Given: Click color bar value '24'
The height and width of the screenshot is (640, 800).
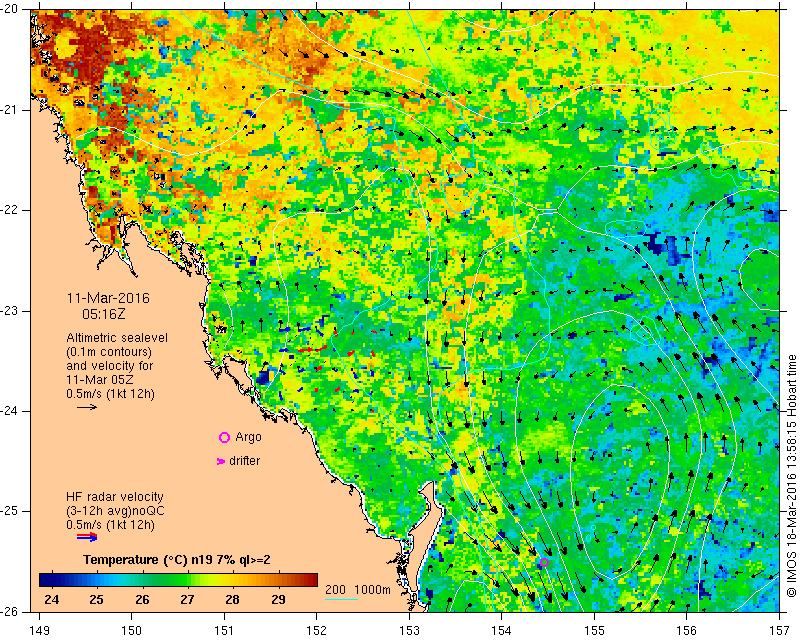Looking at the screenshot, I should (x=52, y=600).
